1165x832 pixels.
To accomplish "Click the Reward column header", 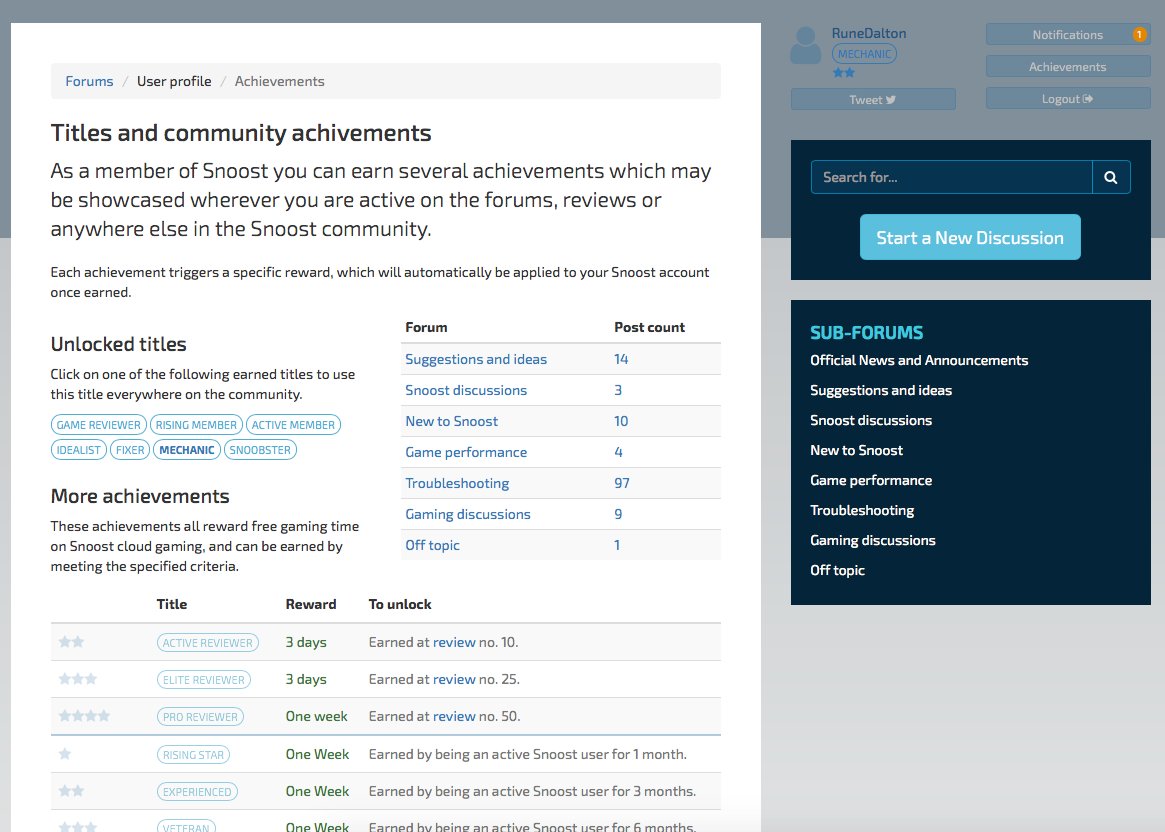I will pyautogui.click(x=311, y=605).
